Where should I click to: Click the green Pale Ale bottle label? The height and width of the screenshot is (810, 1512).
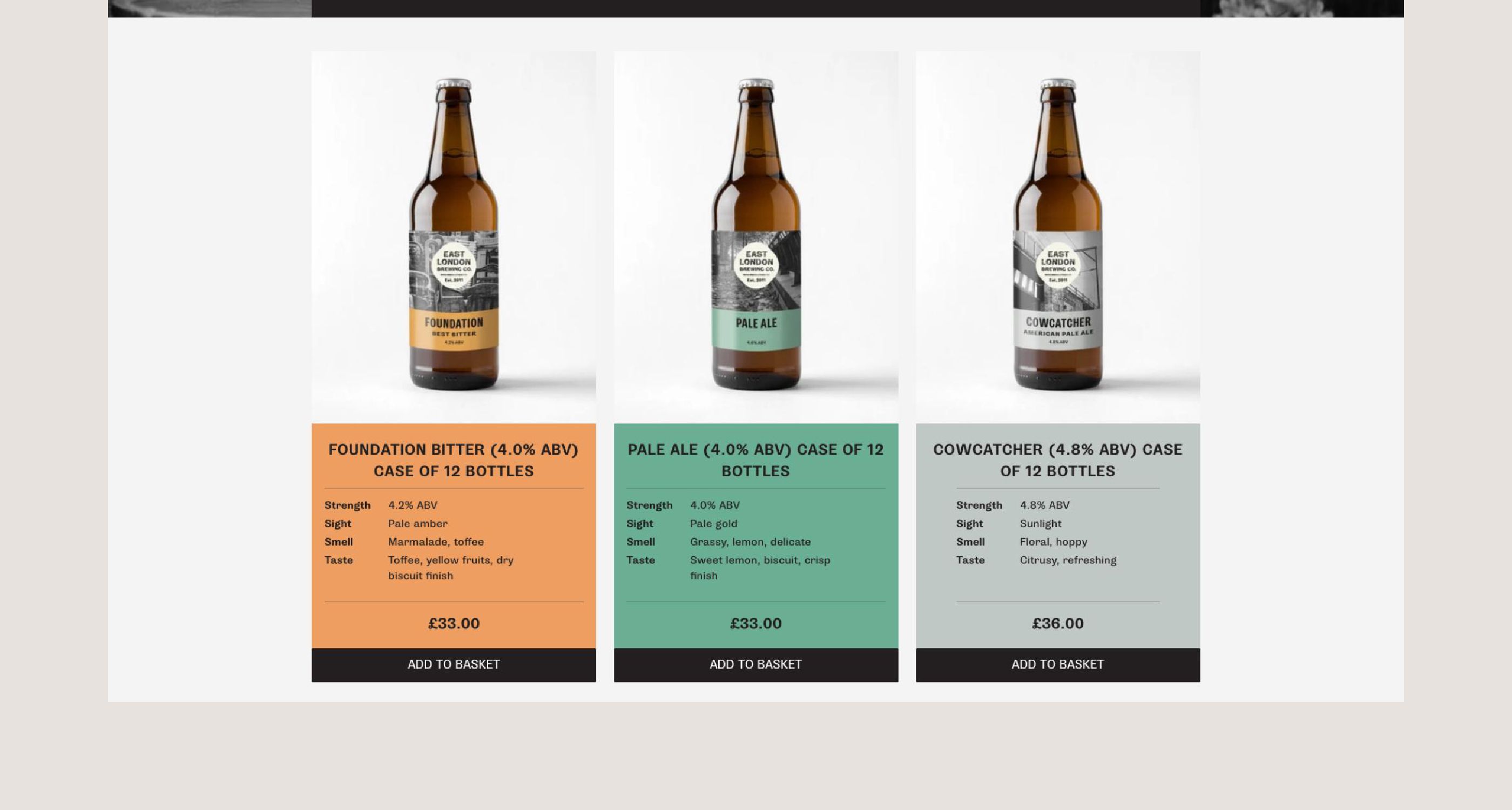click(x=756, y=329)
